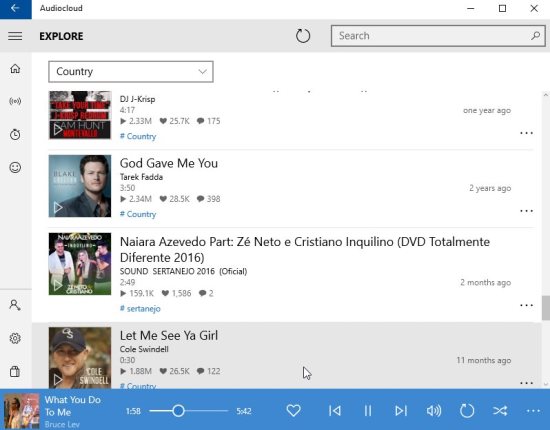Screen dimensions: 550x430
Task: Open more options for God Gave Me You
Action: click(x=526, y=211)
